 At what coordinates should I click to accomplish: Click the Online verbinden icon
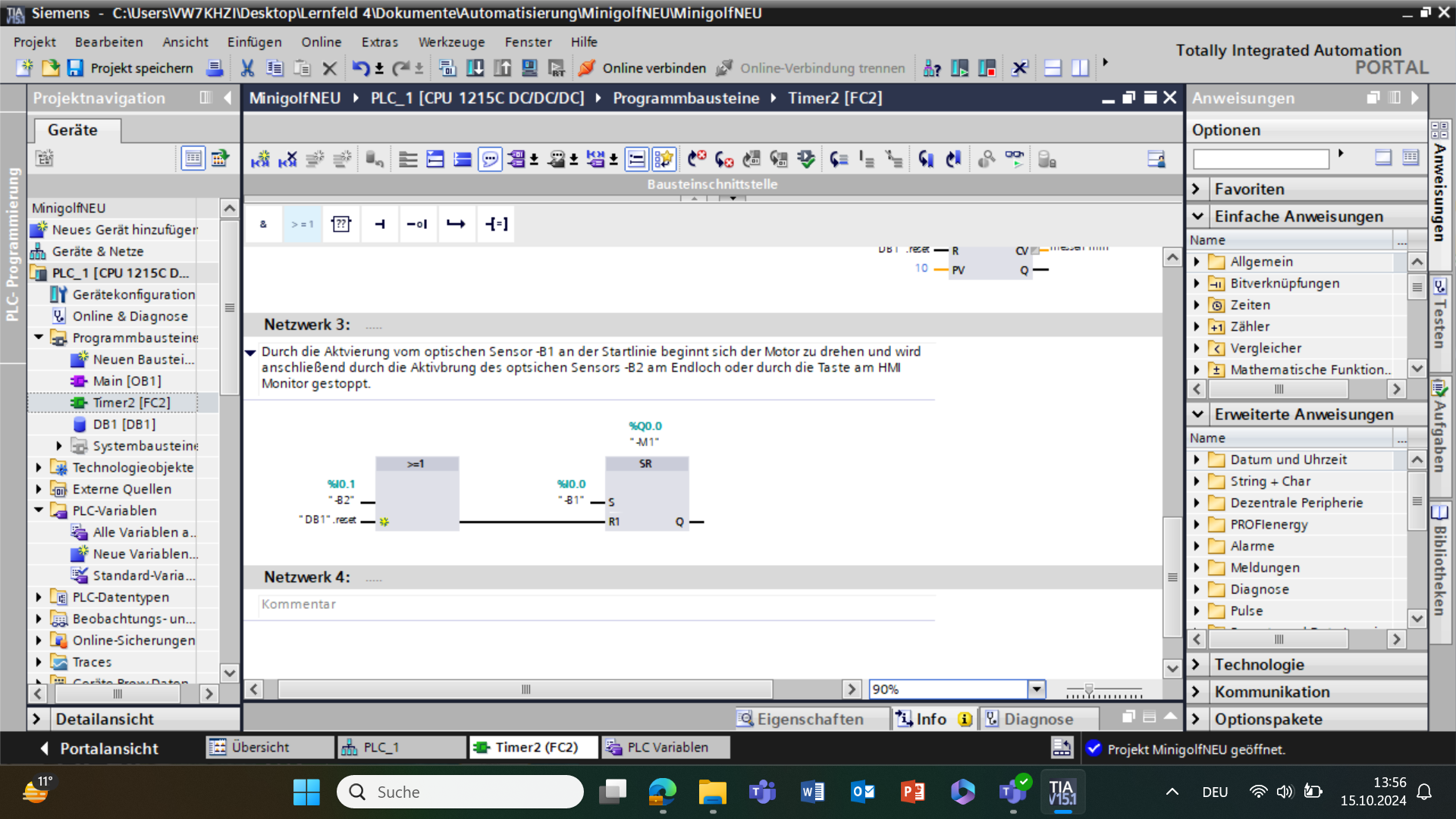click(586, 68)
